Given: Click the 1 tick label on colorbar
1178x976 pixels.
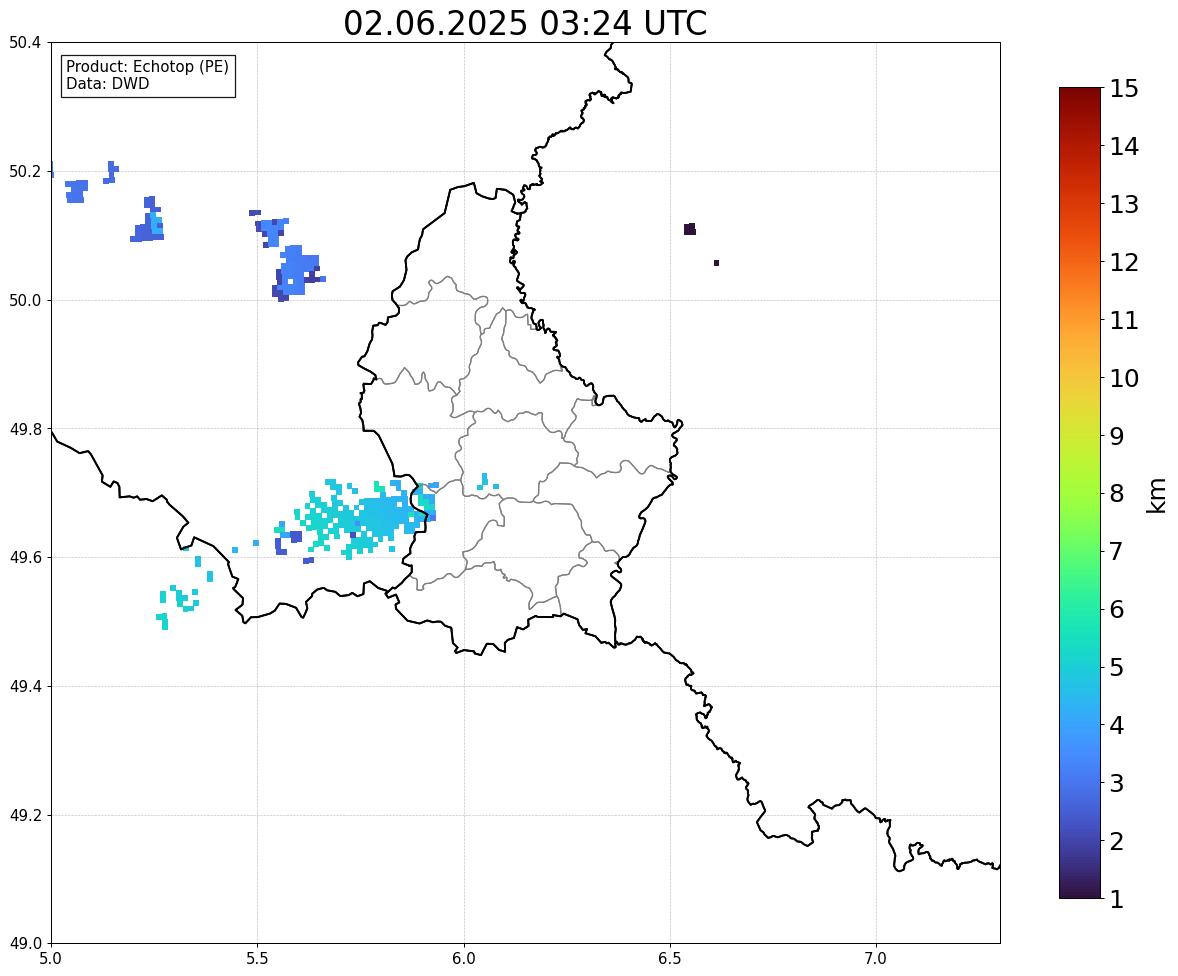Looking at the screenshot, I should click(1116, 898).
